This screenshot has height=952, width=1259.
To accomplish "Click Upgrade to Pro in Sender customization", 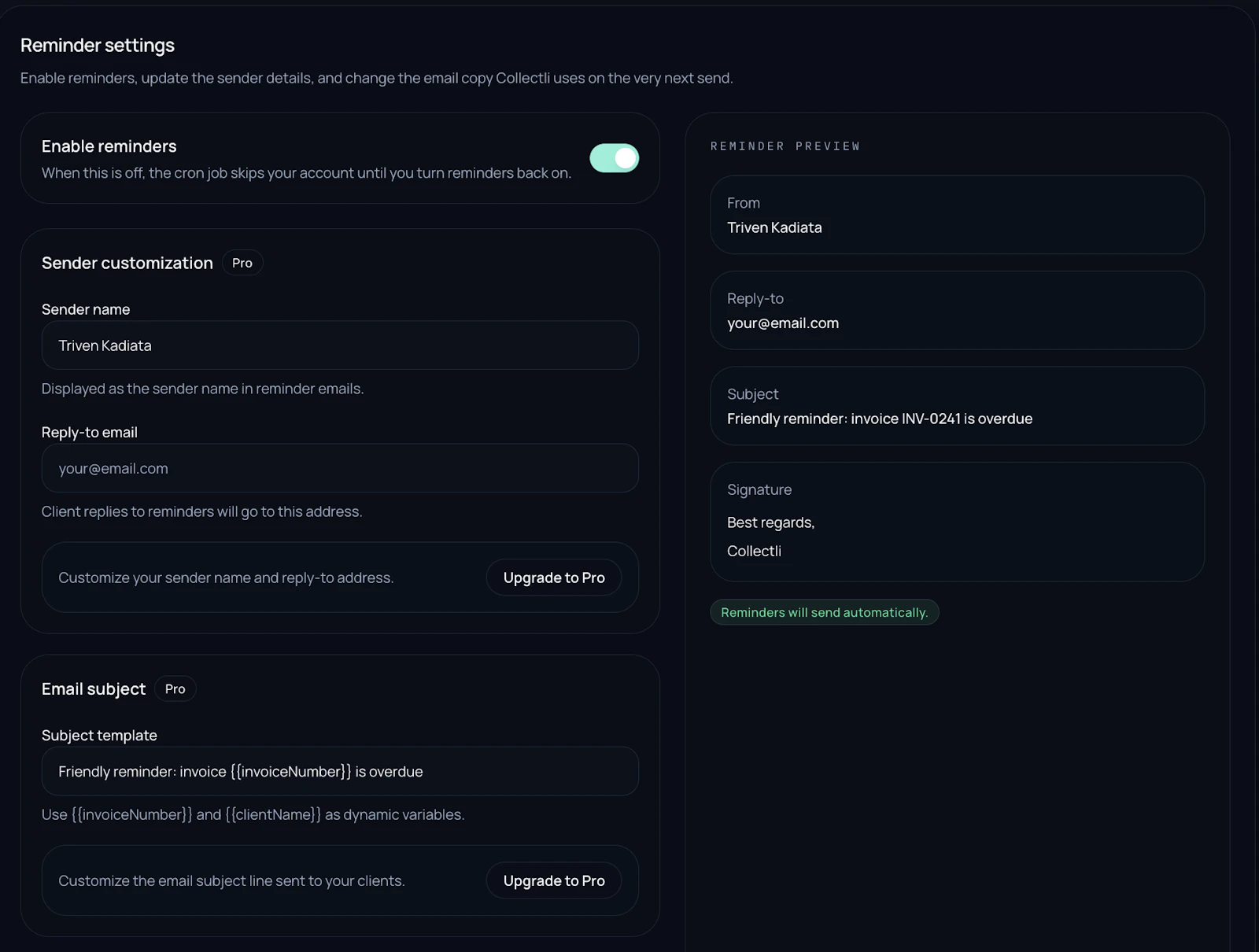I will 553,577.
